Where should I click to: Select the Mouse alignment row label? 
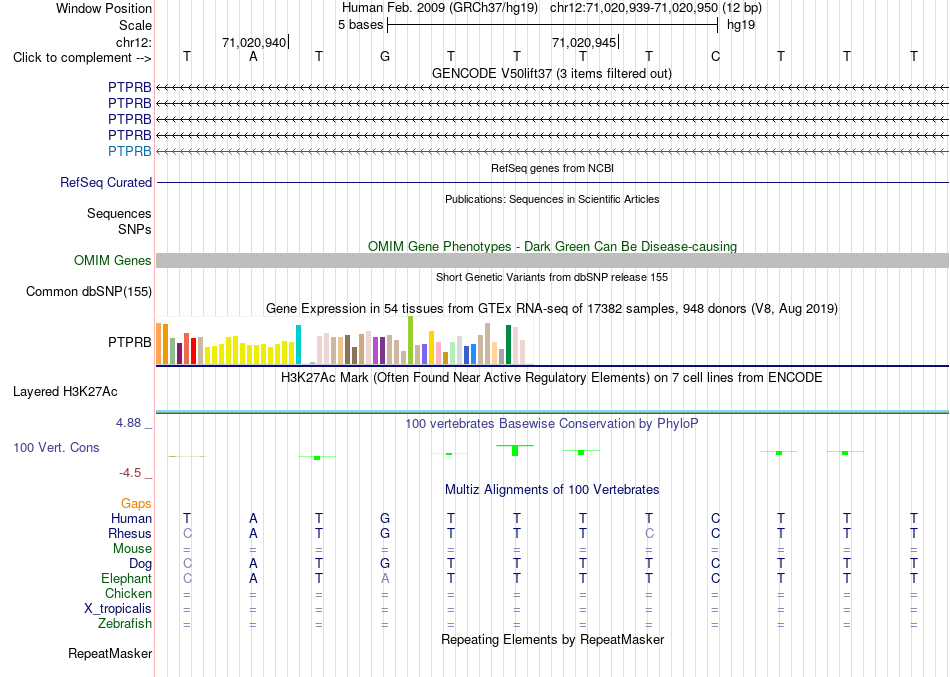coord(132,549)
